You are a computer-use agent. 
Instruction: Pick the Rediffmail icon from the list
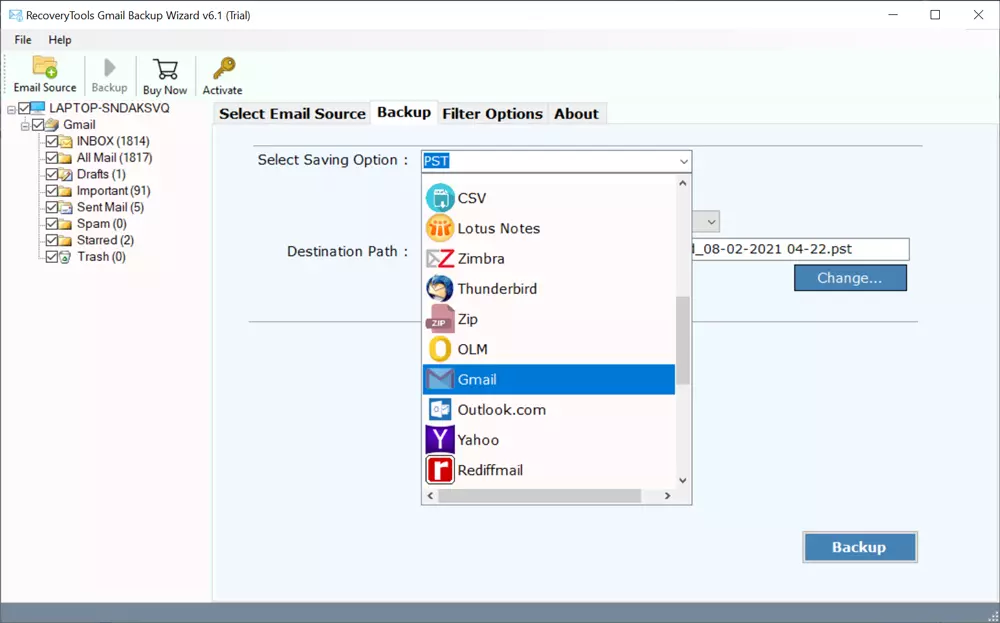coord(440,470)
